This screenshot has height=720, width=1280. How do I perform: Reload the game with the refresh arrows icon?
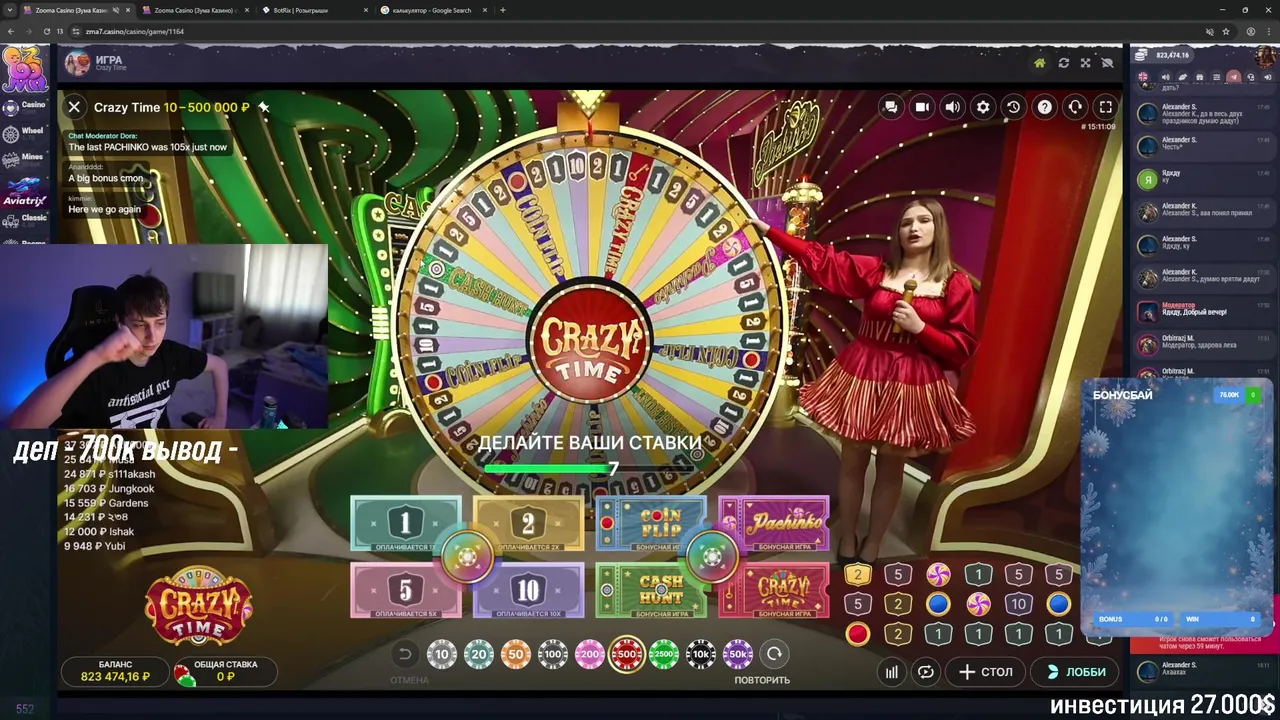point(1063,63)
